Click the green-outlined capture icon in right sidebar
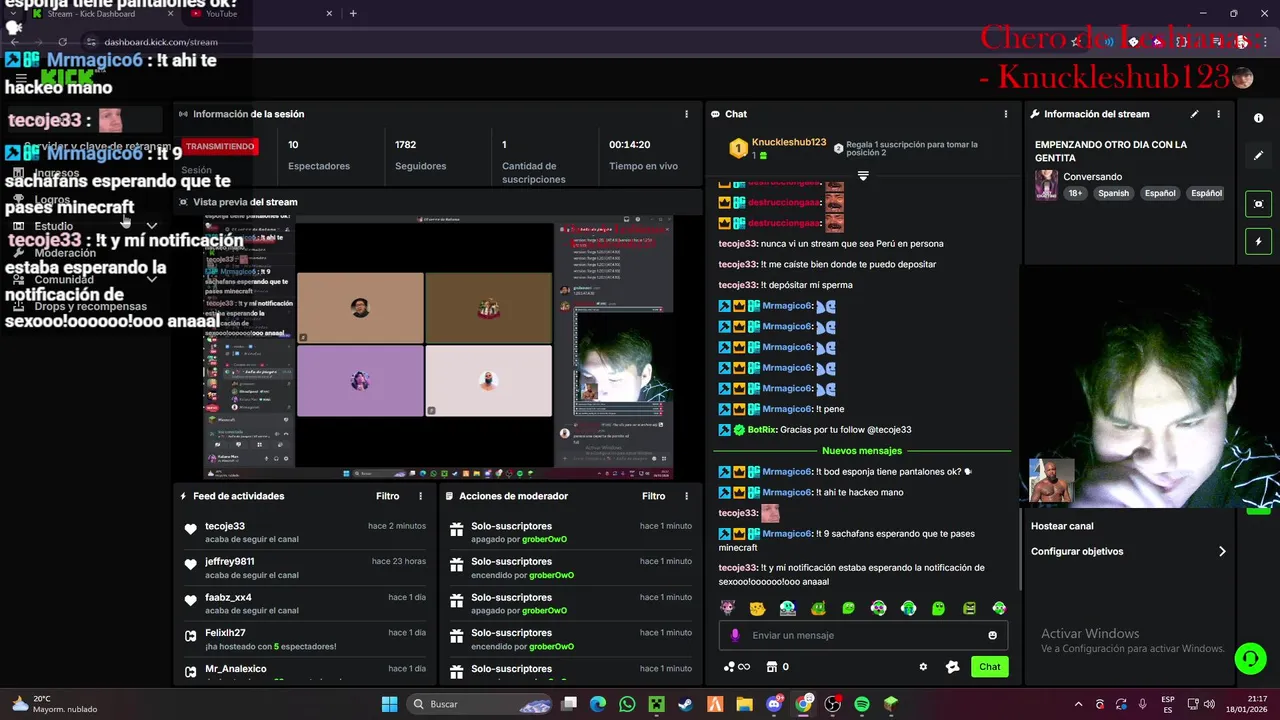Viewport: 1280px width, 720px height. tap(1258, 204)
